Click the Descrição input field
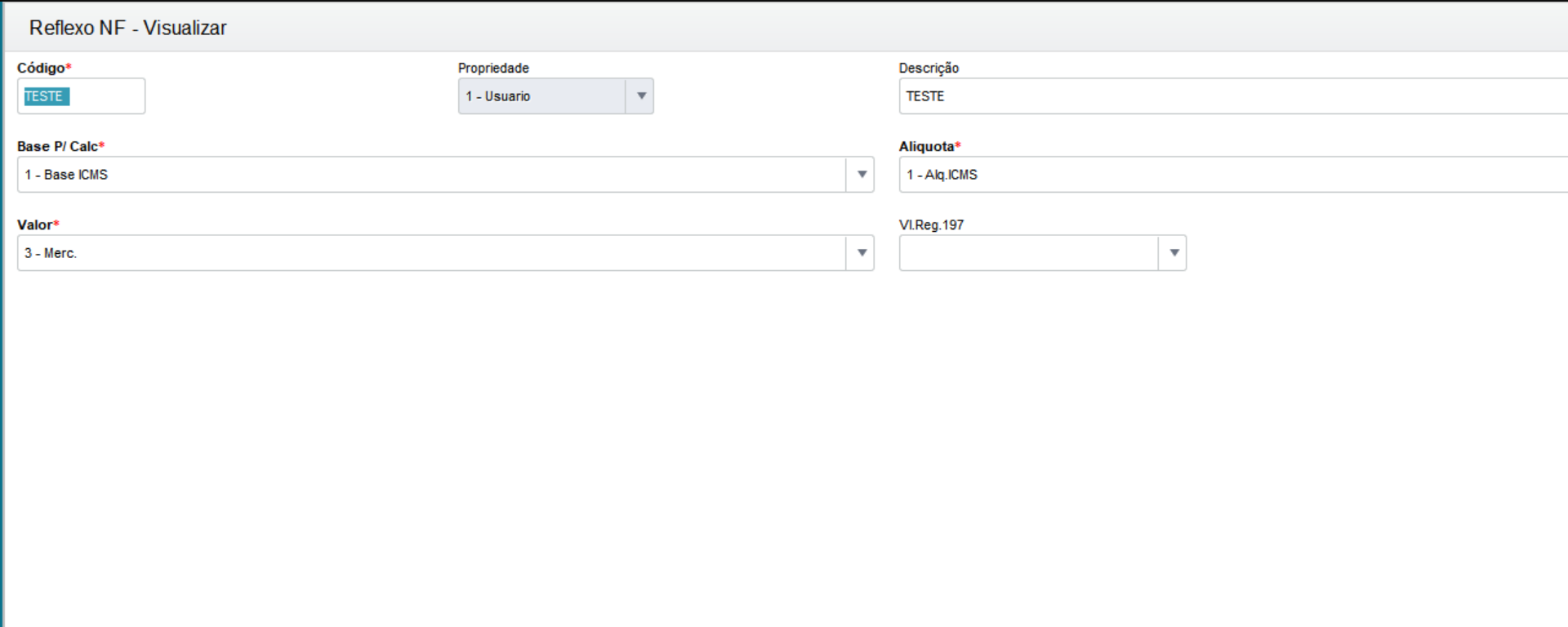Image resolution: width=1568 pixels, height=627 pixels. pyautogui.click(x=1233, y=96)
